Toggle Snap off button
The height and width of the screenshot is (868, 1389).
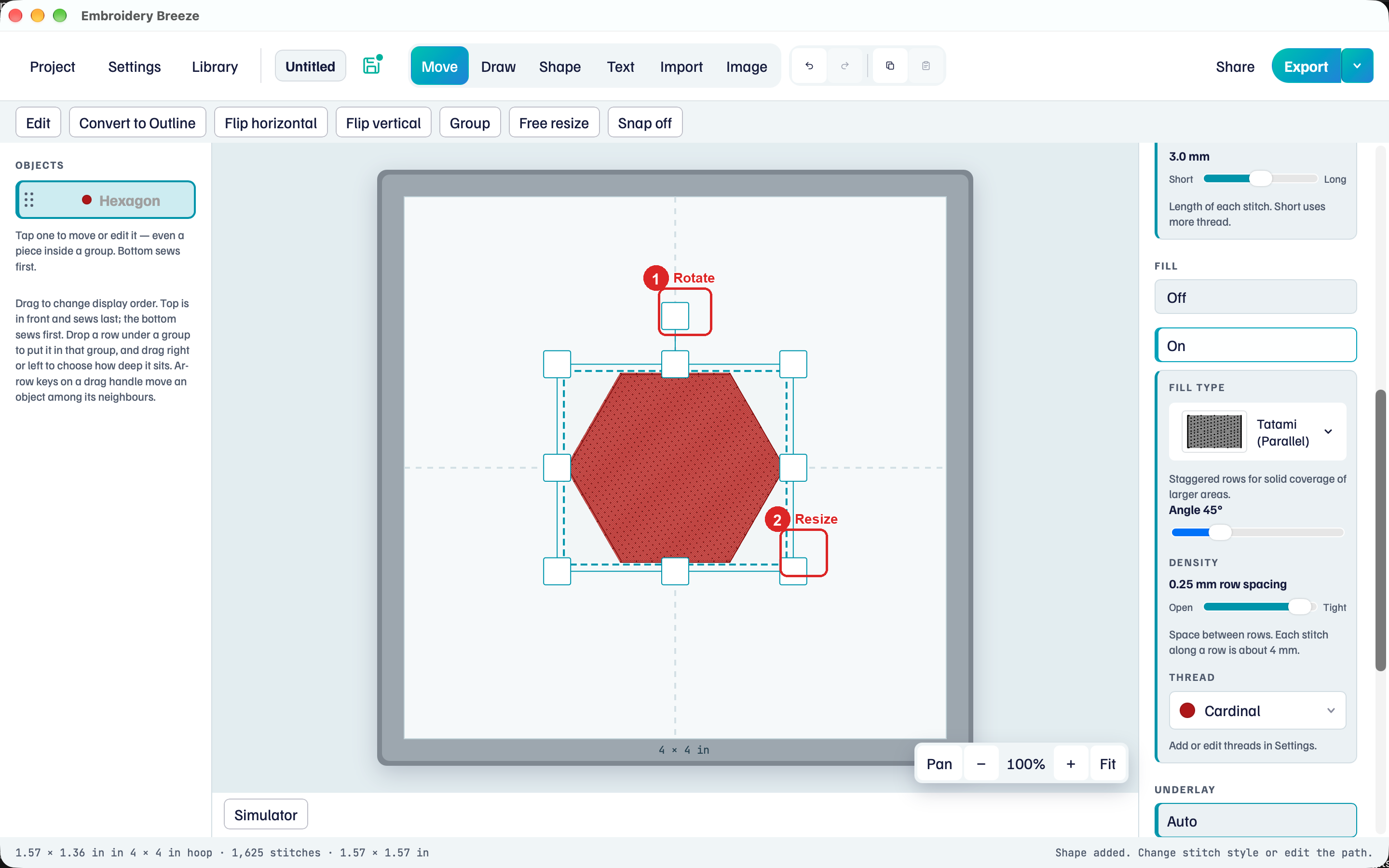644,122
